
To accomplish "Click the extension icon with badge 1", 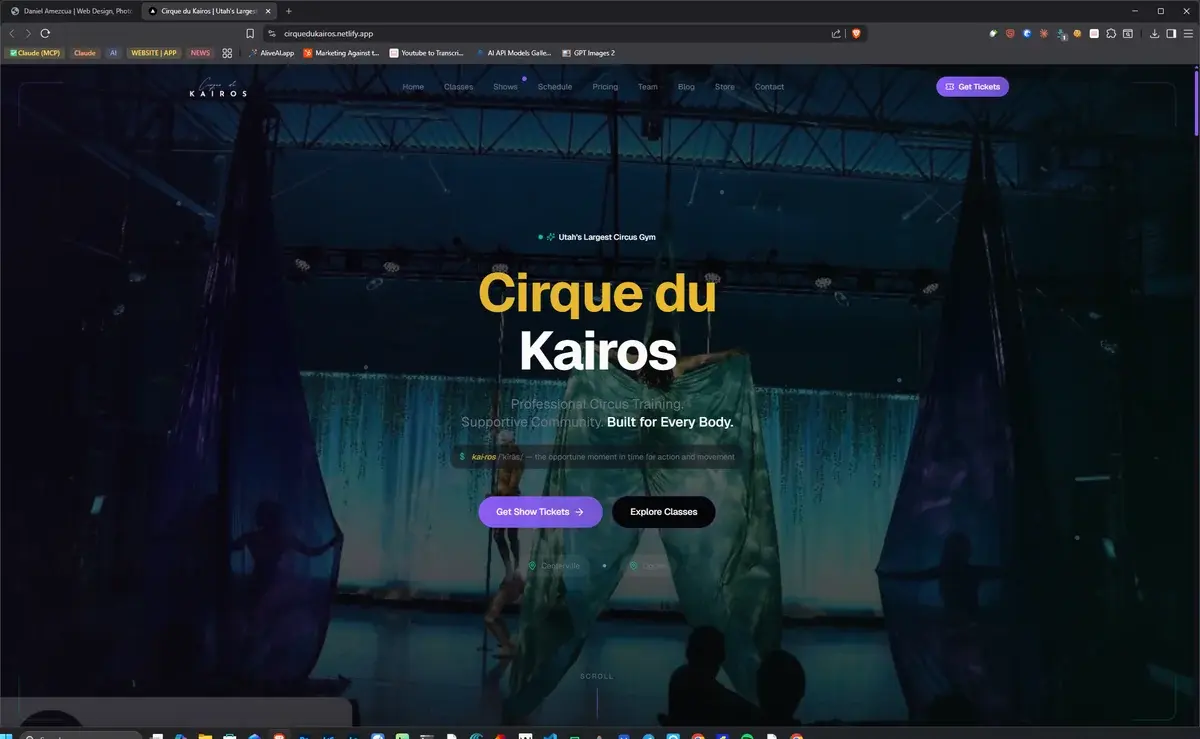I will (x=1061, y=34).
